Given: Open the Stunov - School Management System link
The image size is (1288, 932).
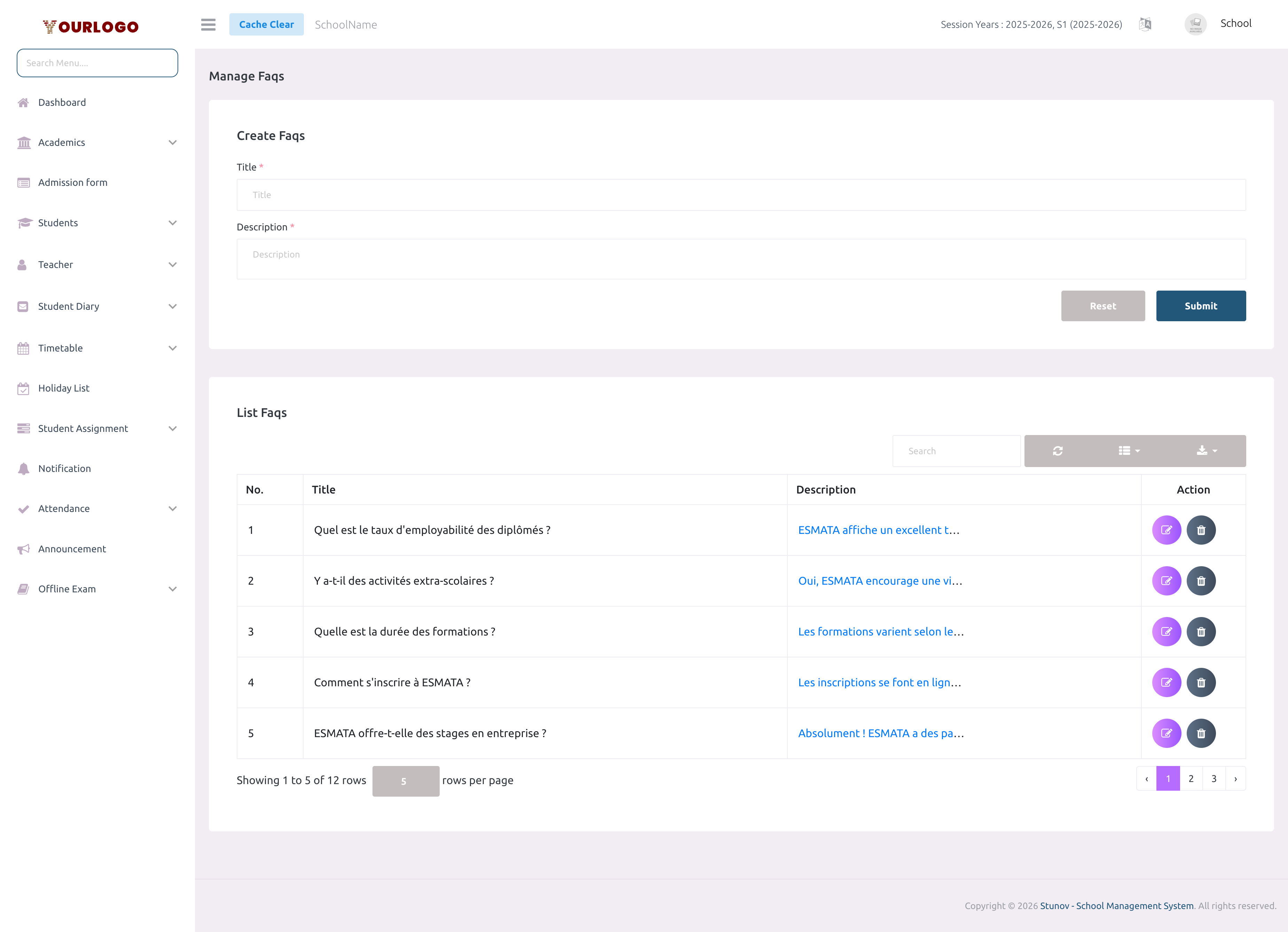Looking at the screenshot, I should pyautogui.click(x=1116, y=905).
